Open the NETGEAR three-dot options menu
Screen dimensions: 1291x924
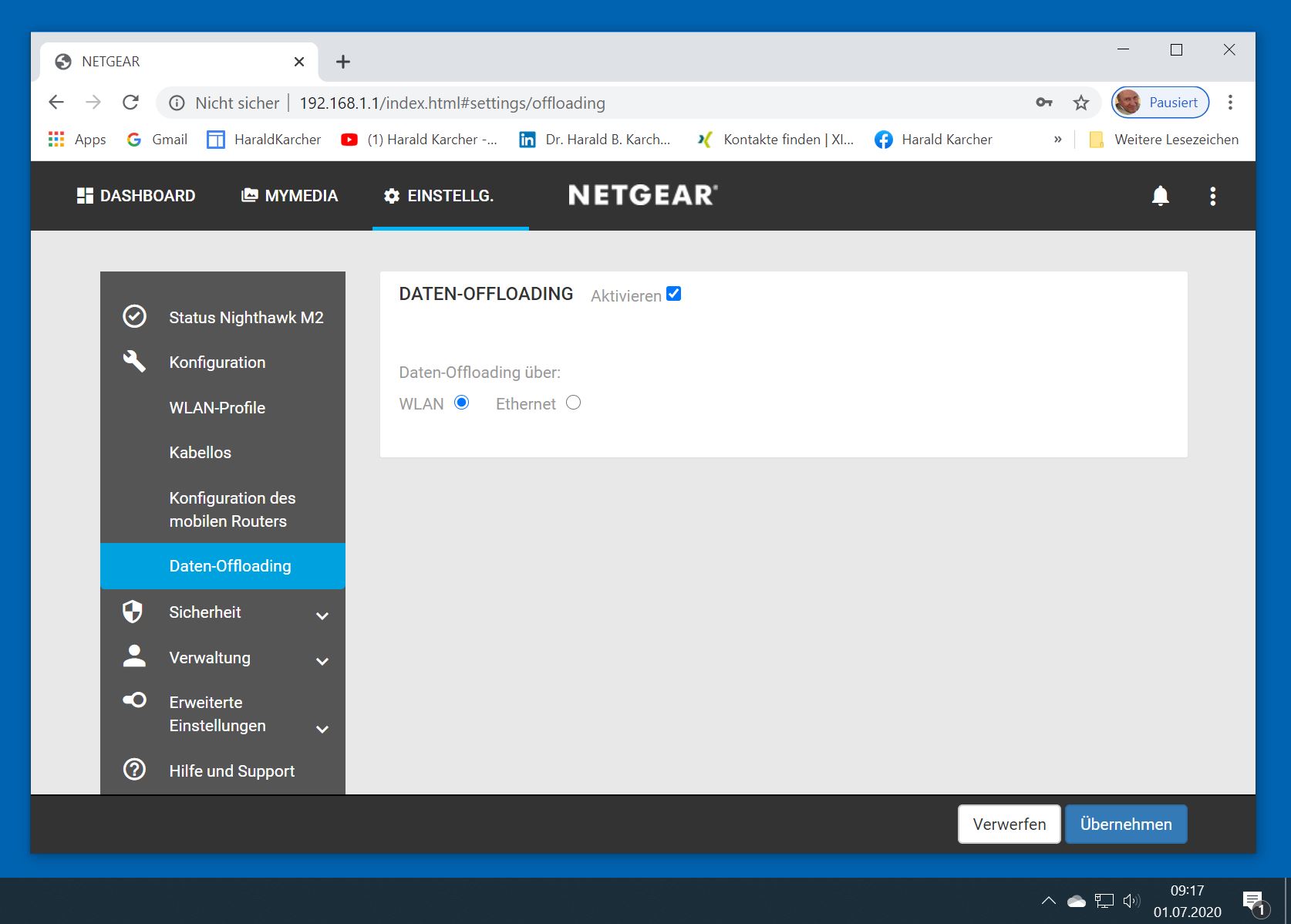(1212, 196)
